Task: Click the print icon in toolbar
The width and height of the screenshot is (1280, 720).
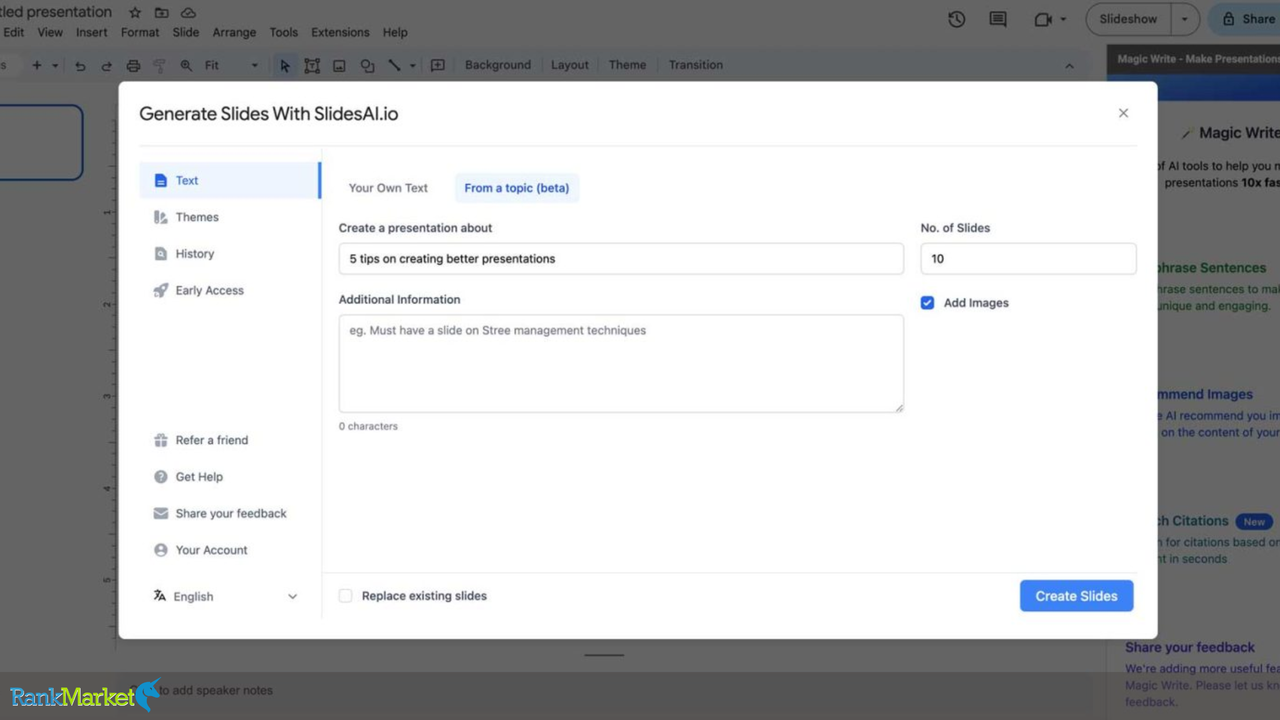Action: point(133,65)
